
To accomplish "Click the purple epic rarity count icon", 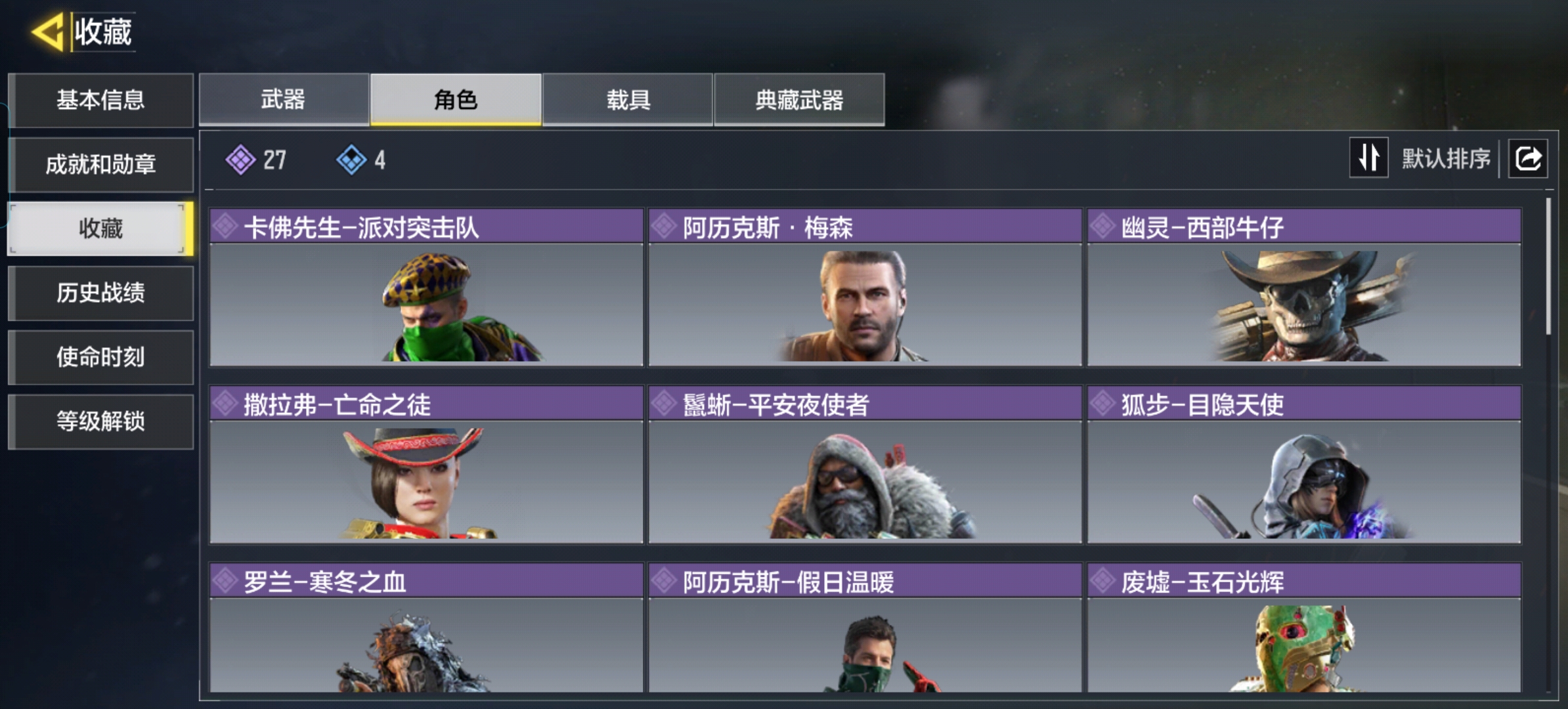I will coord(240,160).
